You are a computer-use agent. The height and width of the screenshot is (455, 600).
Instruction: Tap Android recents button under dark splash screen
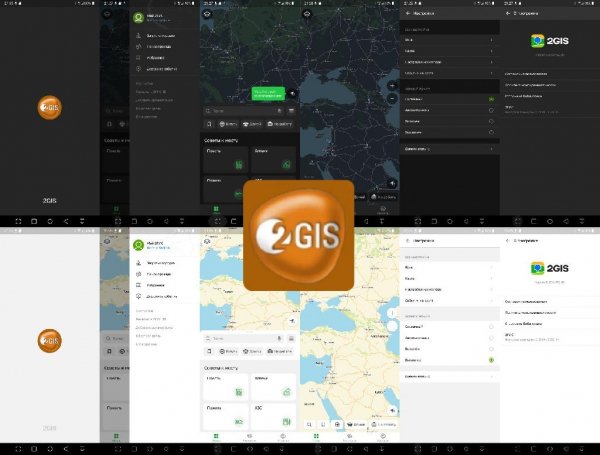pos(34,221)
